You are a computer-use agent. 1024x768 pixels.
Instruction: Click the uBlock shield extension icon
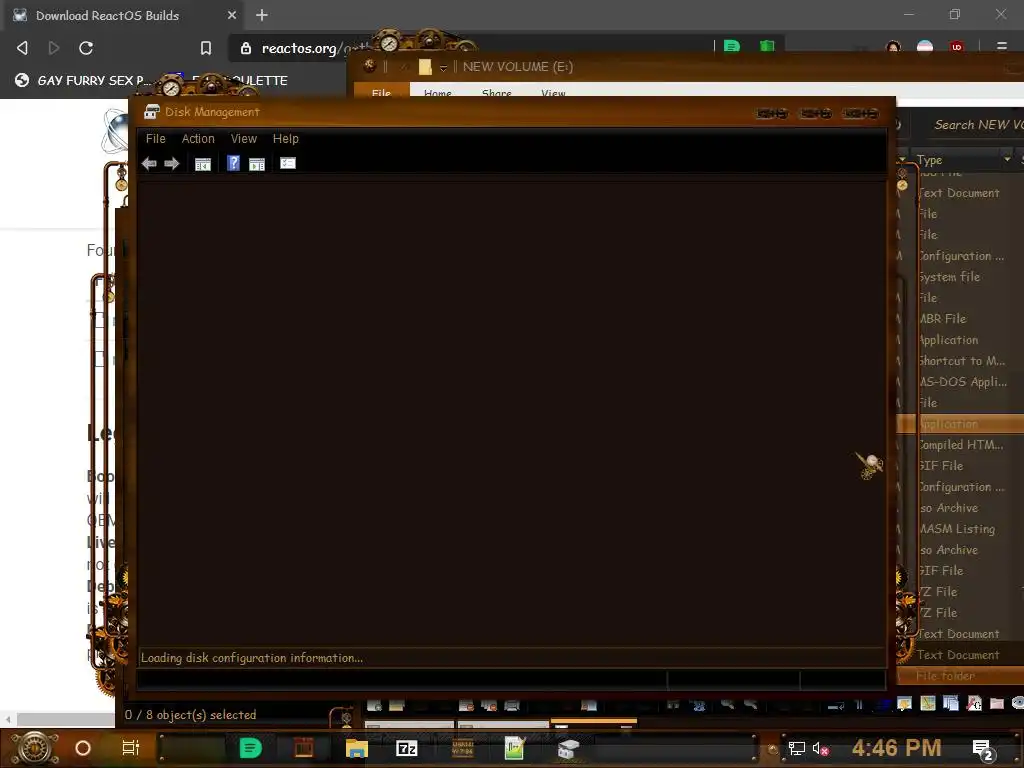coord(957,46)
